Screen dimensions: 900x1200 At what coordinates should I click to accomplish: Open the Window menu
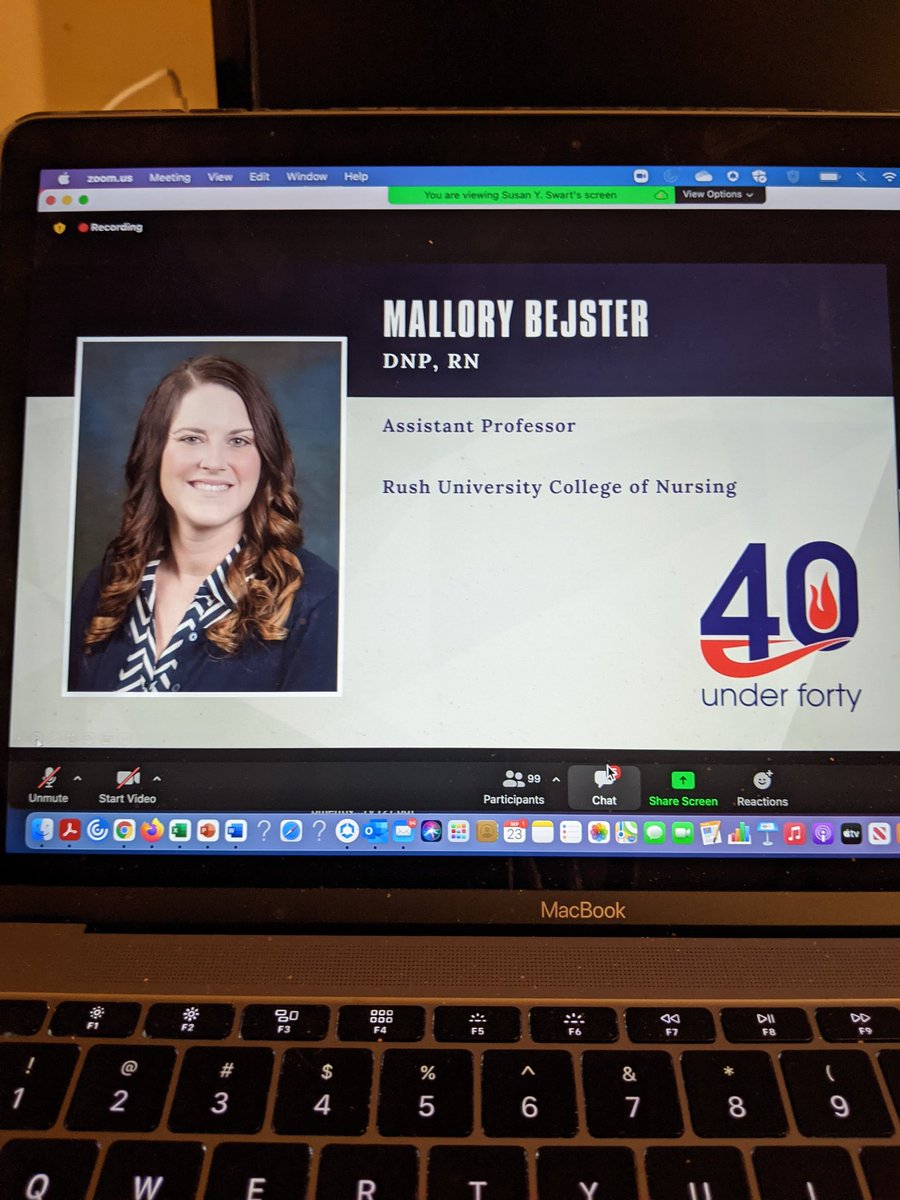307,177
